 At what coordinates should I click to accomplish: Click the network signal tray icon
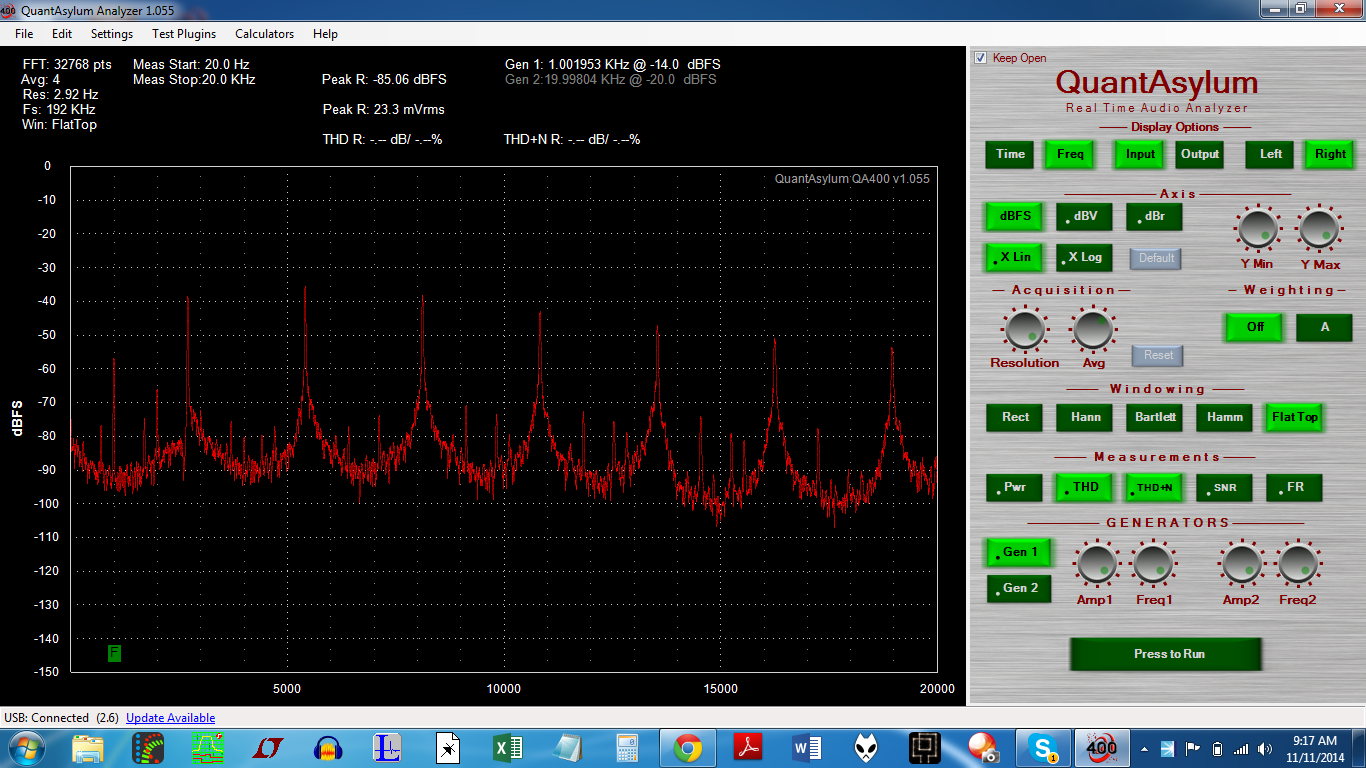coord(1241,749)
